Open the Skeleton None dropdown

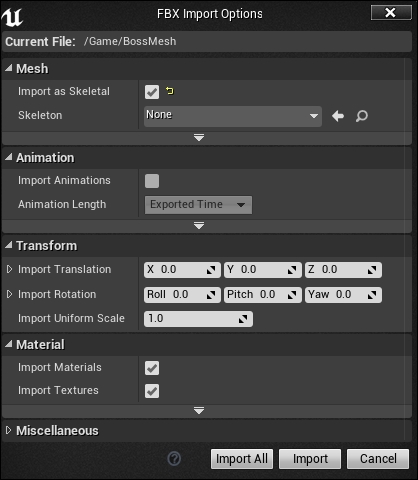click(233, 116)
